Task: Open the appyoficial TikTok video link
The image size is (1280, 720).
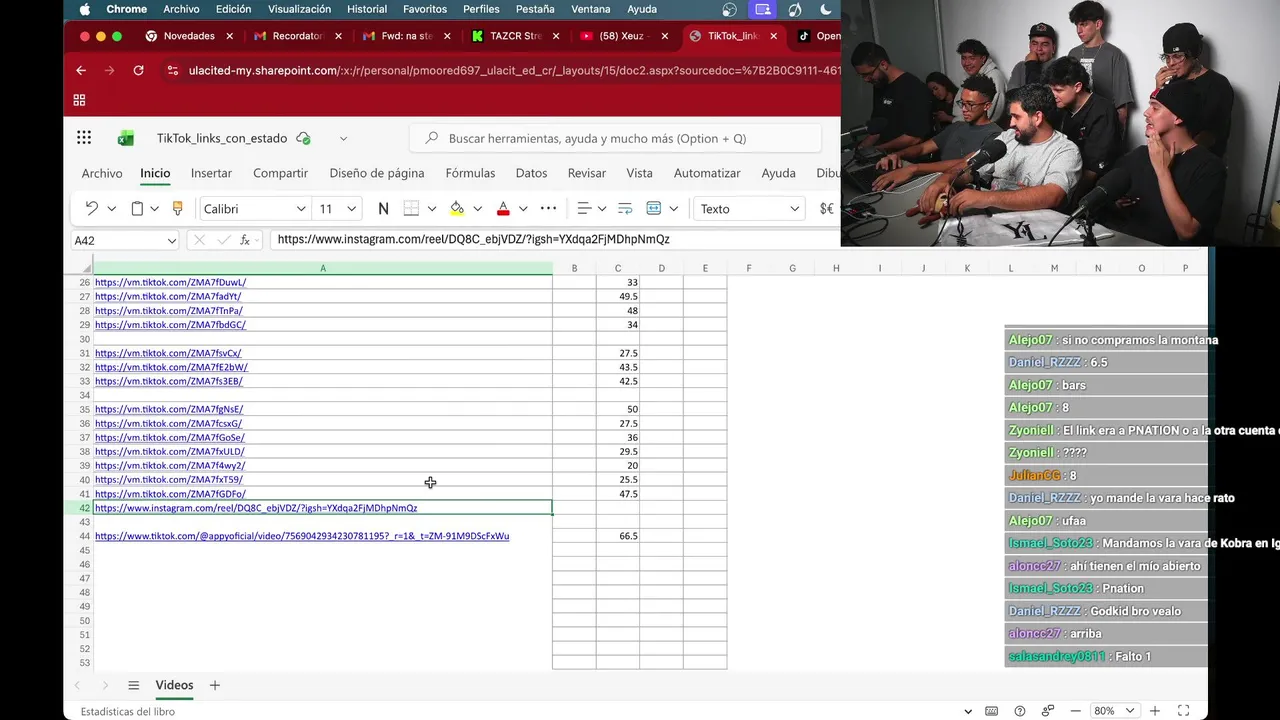Action: [302, 536]
